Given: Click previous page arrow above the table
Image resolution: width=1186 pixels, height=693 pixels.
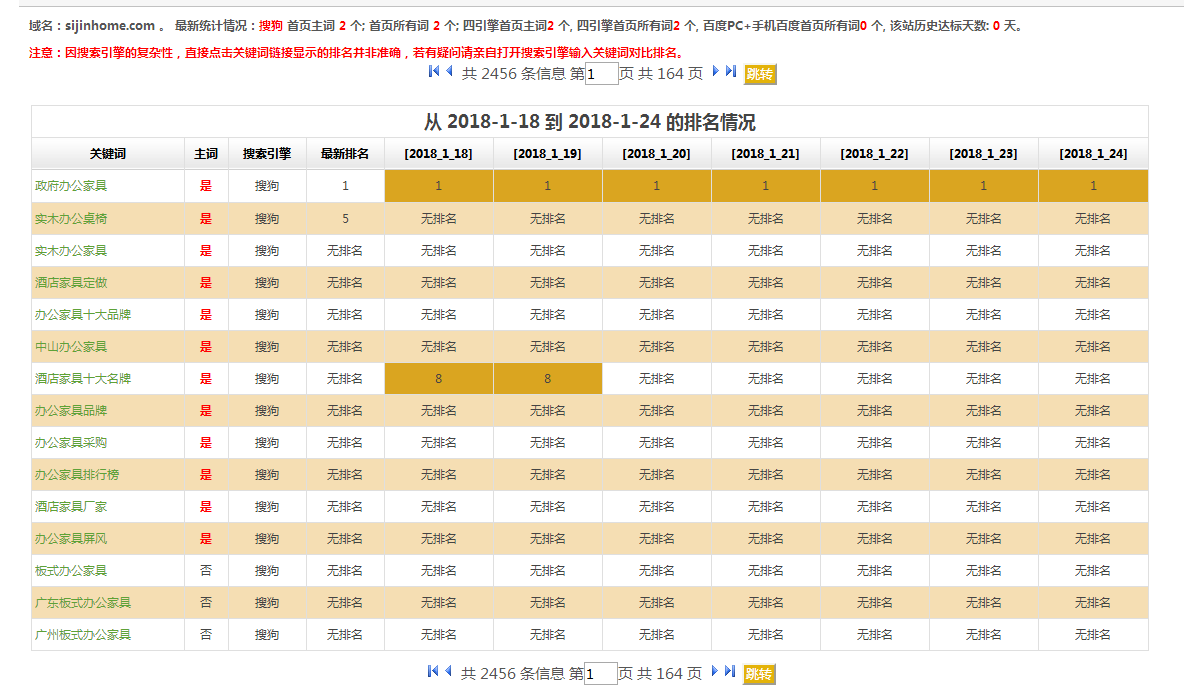Looking at the screenshot, I should click(x=449, y=72).
